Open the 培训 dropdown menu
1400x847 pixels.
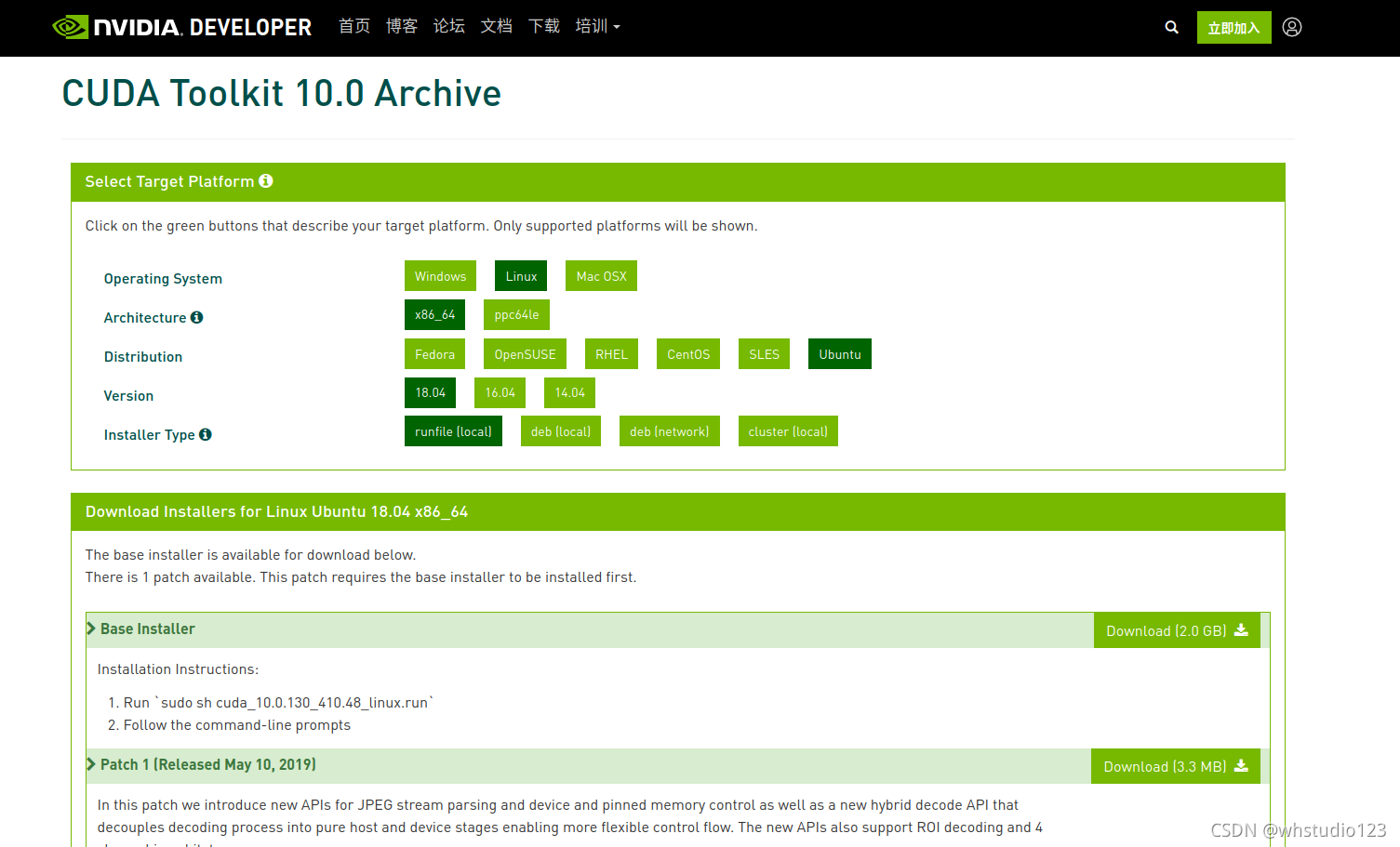(597, 26)
